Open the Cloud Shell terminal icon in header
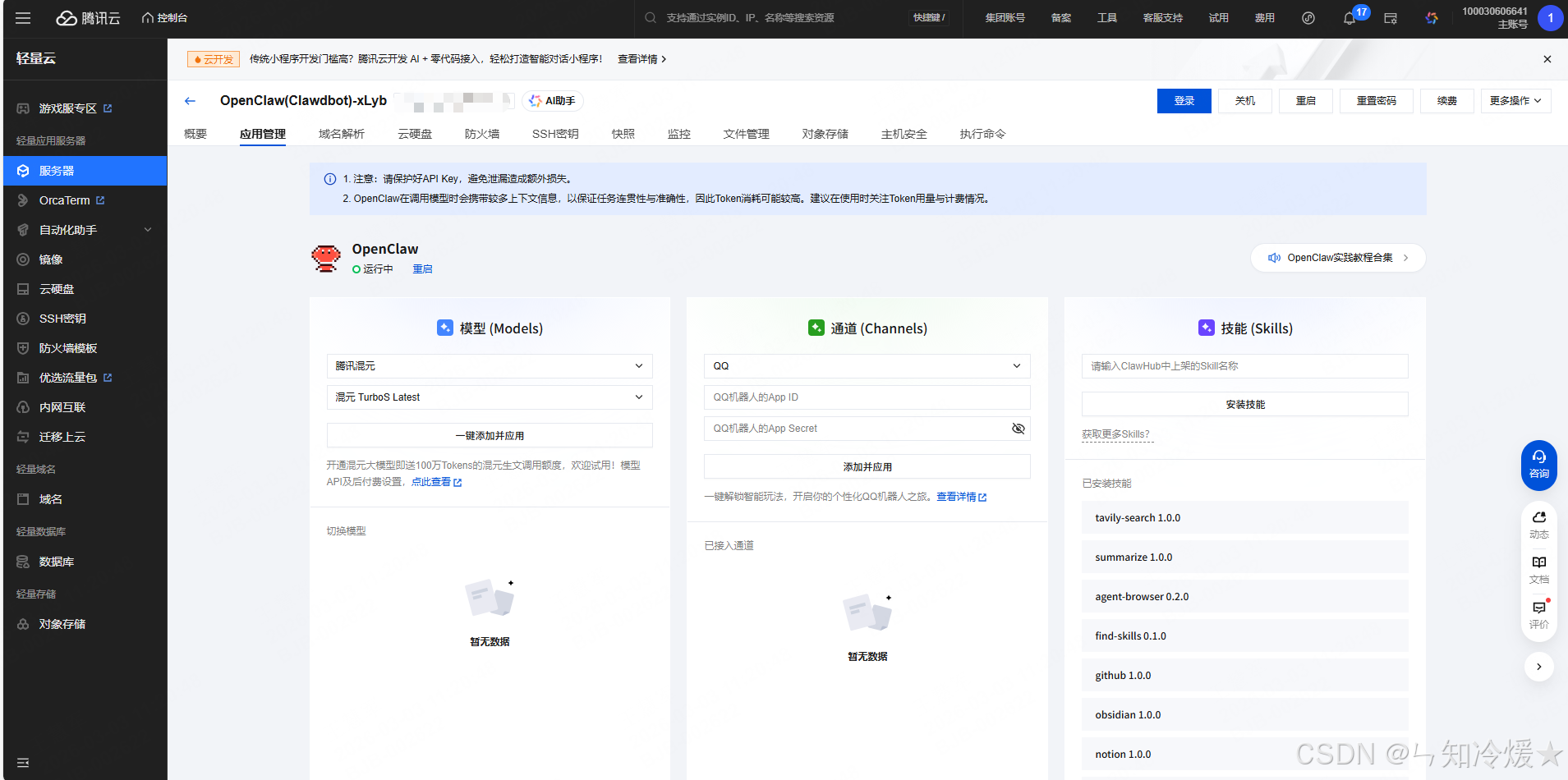 (x=1391, y=18)
